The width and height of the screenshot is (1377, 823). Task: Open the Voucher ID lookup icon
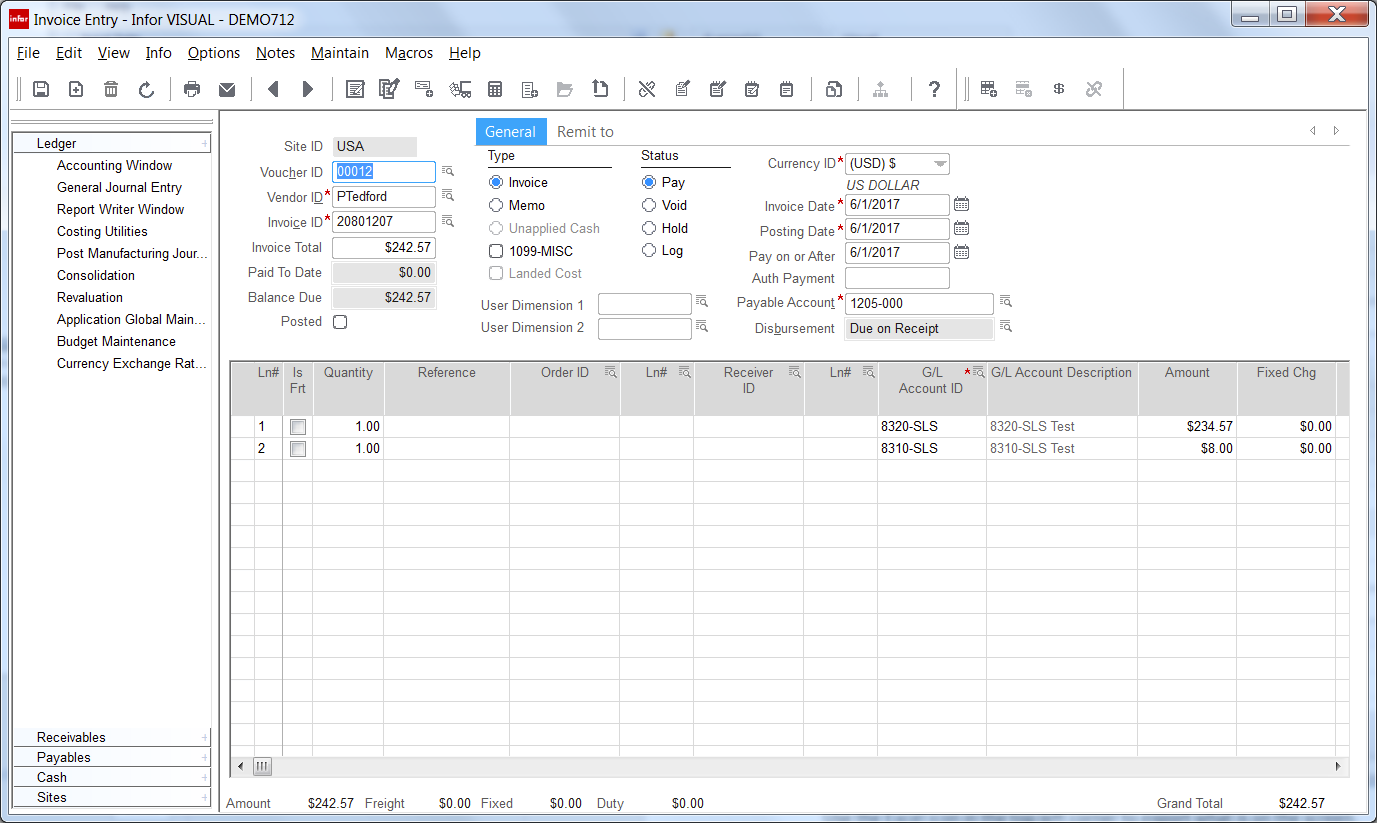point(448,172)
